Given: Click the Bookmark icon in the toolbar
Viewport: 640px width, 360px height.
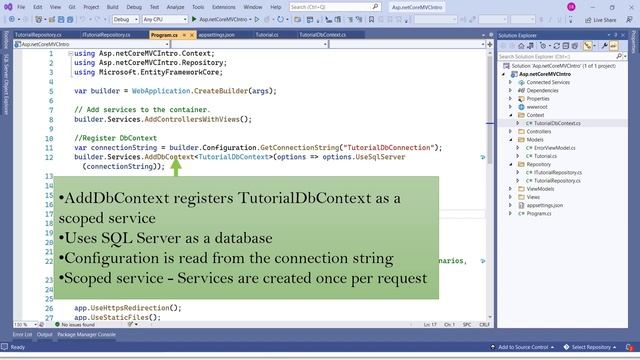Looking at the screenshot, I should point(371,19).
